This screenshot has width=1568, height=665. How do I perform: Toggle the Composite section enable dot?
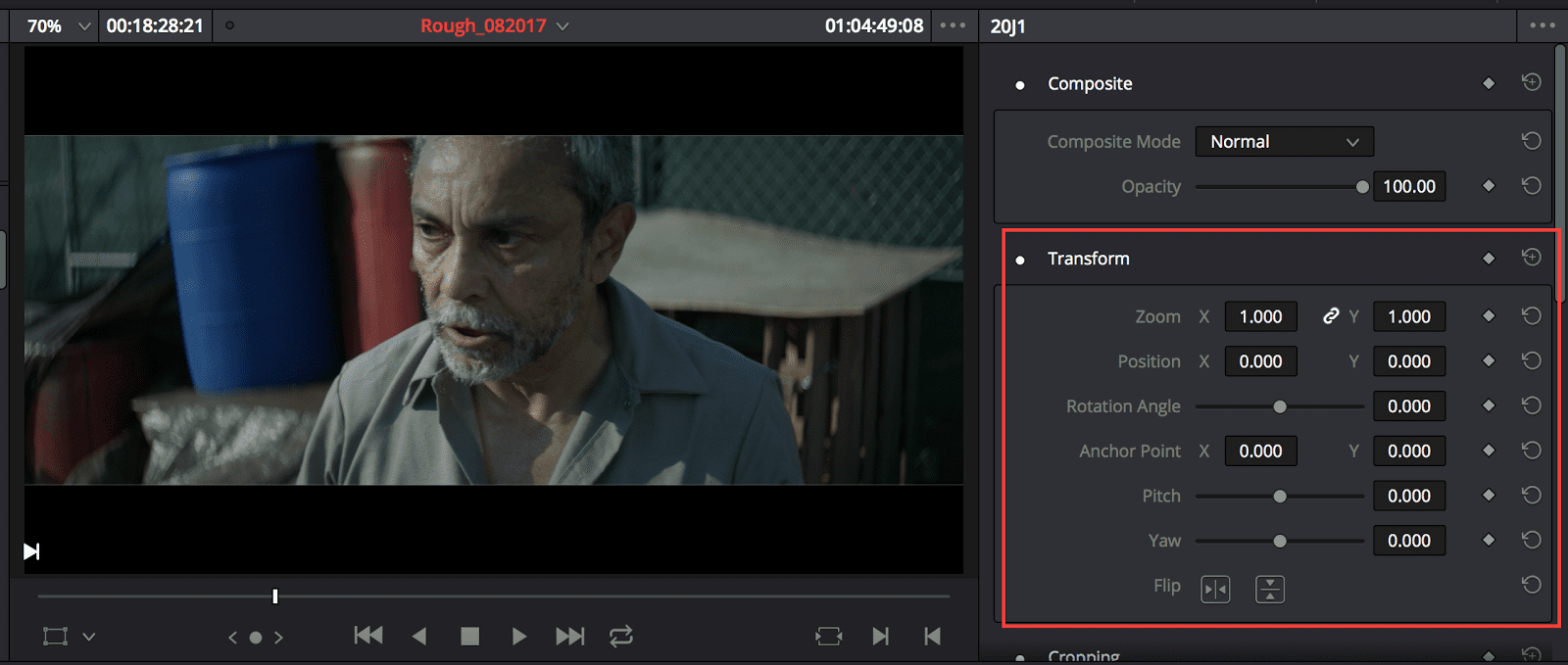click(x=1020, y=85)
